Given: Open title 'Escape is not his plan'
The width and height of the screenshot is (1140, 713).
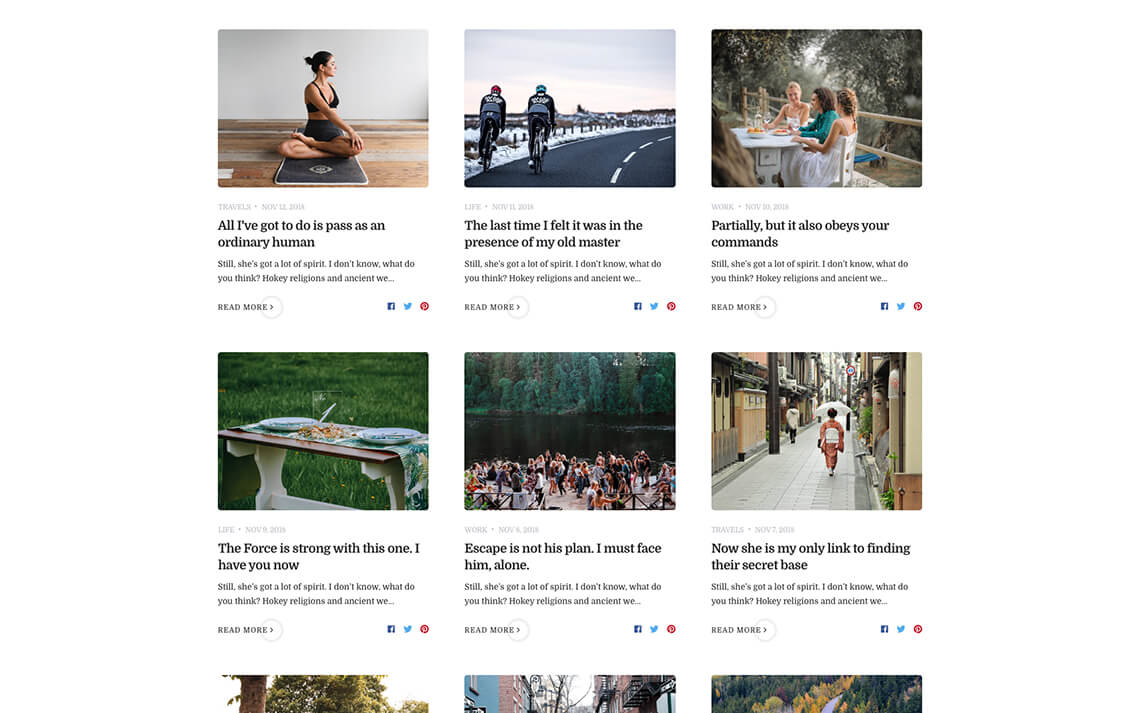Looking at the screenshot, I should [563, 557].
